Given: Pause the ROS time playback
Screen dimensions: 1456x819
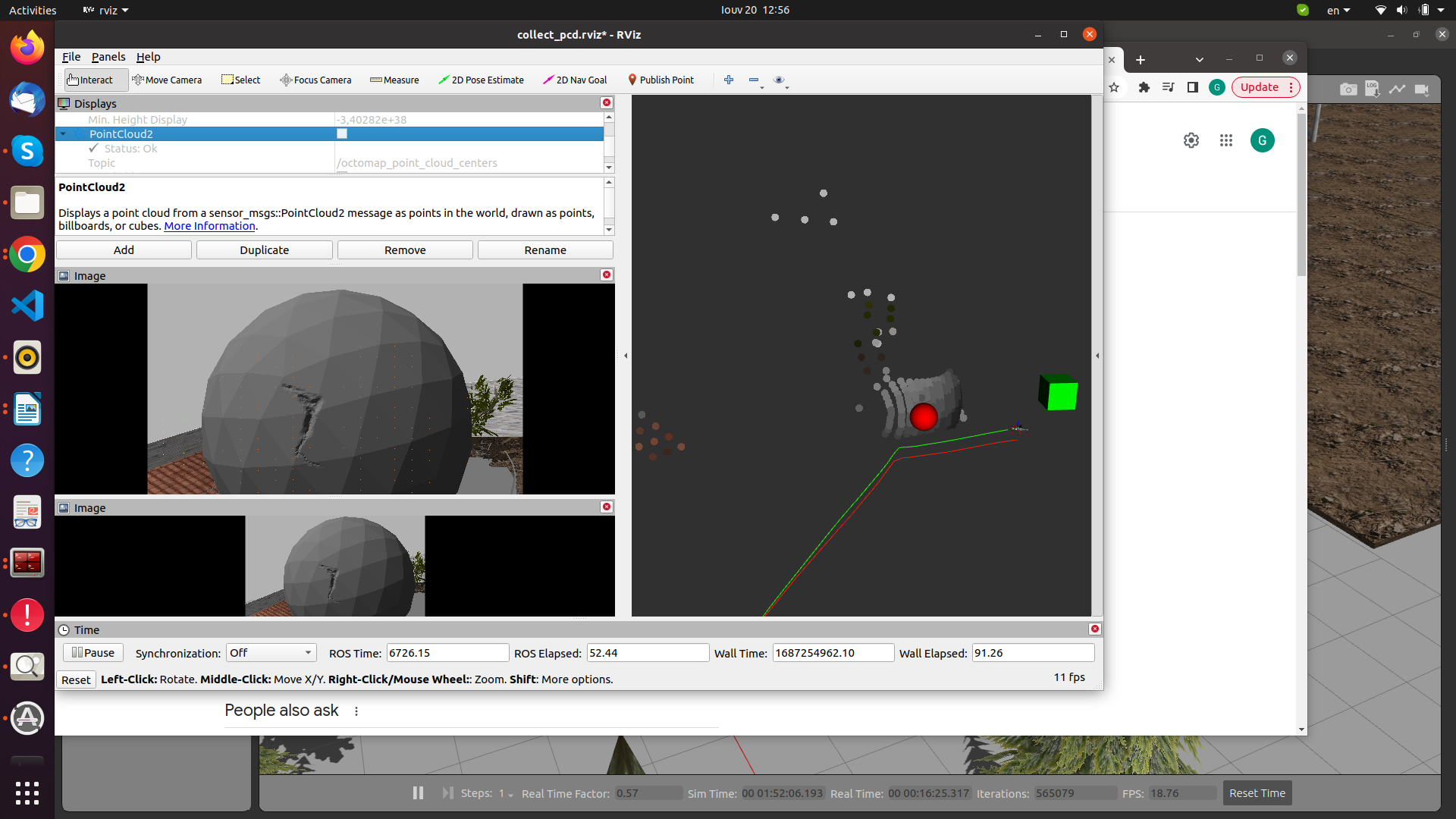Looking at the screenshot, I should pos(93,652).
